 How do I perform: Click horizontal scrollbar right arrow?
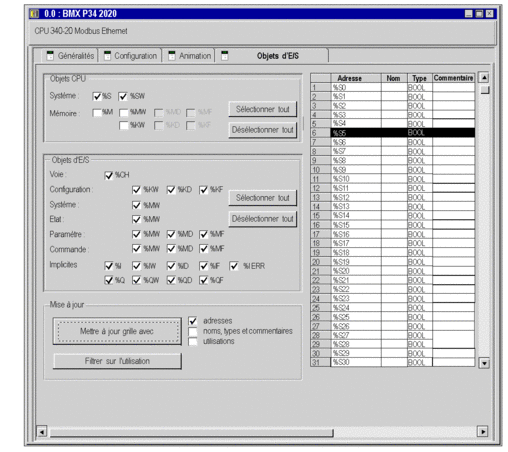click(x=483, y=432)
